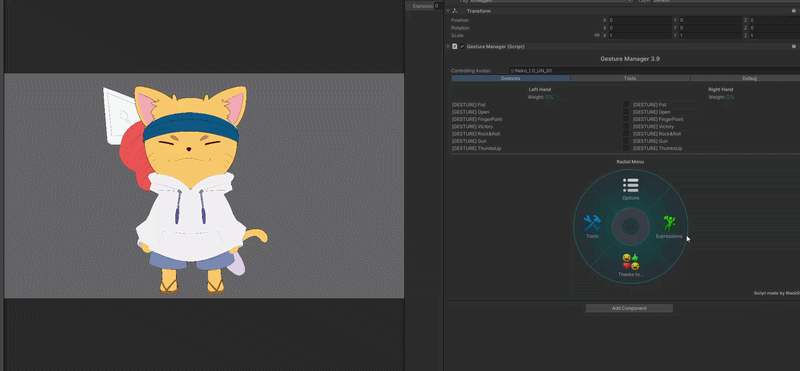The width and height of the screenshot is (800, 371).
Task: Switch to the Gestures tab
Action: [x=510, y=78]
